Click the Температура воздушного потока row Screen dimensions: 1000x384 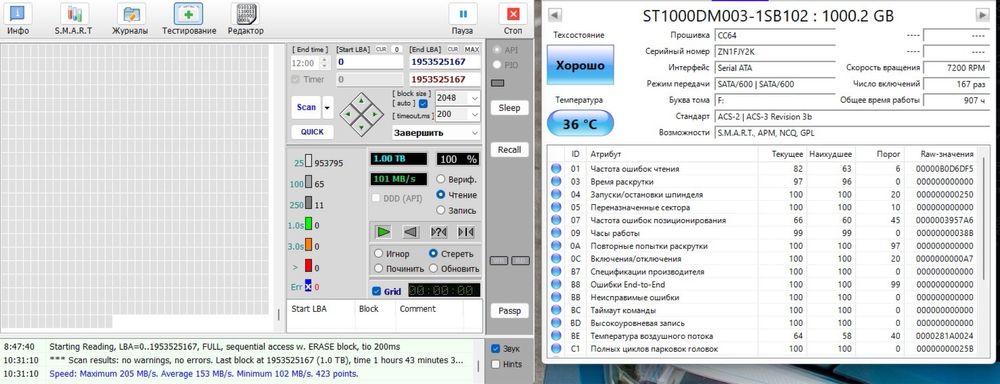764,336
